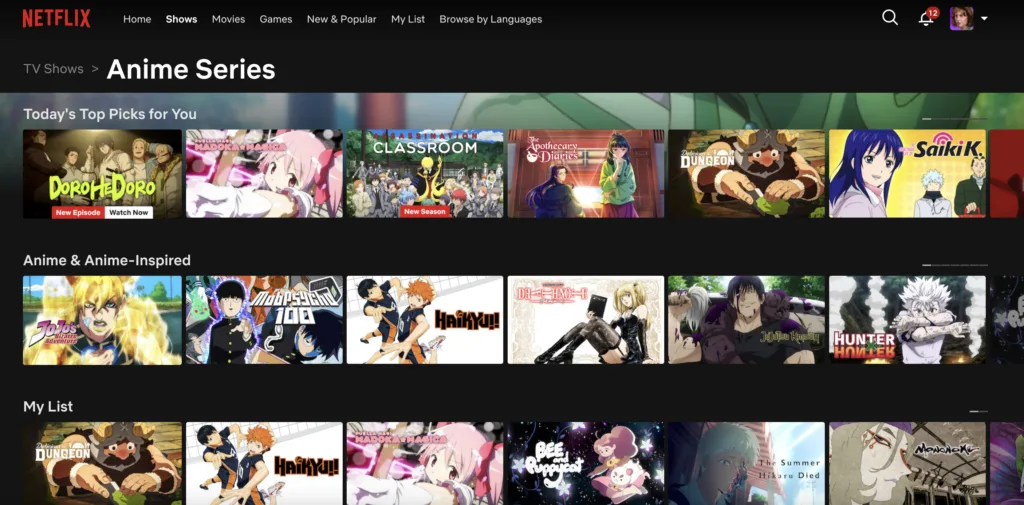The image size is (1024, 505).
Task: Open Browse by Languages
Action: [x=490, y=19]
